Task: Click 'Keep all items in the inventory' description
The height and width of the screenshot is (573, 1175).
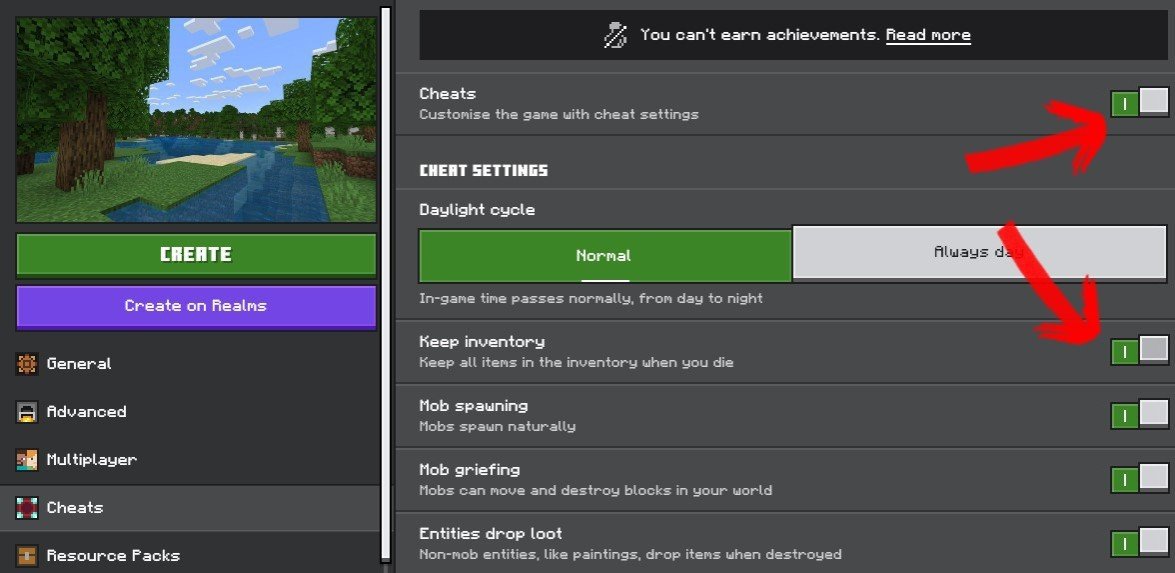Action: click(x=576, y=363)
